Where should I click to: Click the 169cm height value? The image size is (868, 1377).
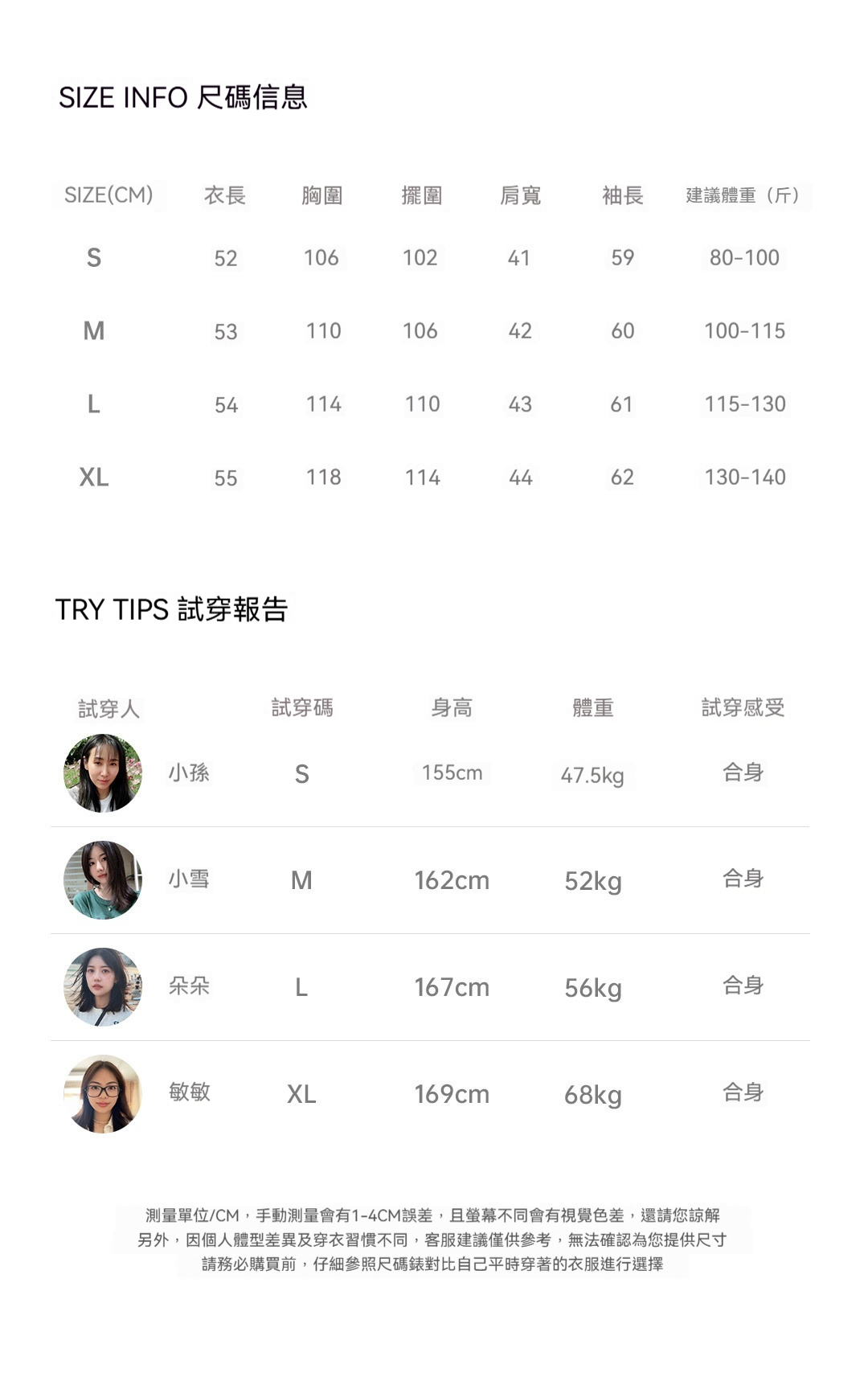[452, 1094]
